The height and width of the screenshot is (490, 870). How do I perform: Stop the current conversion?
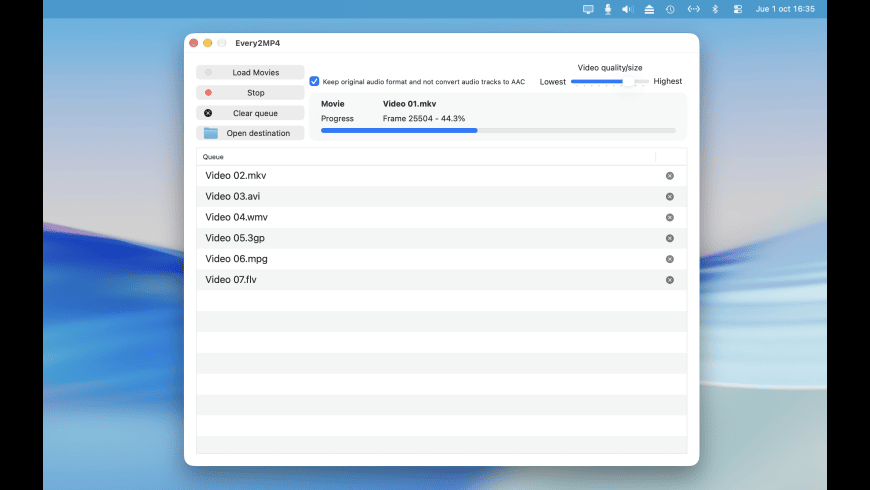click(250, 93)
